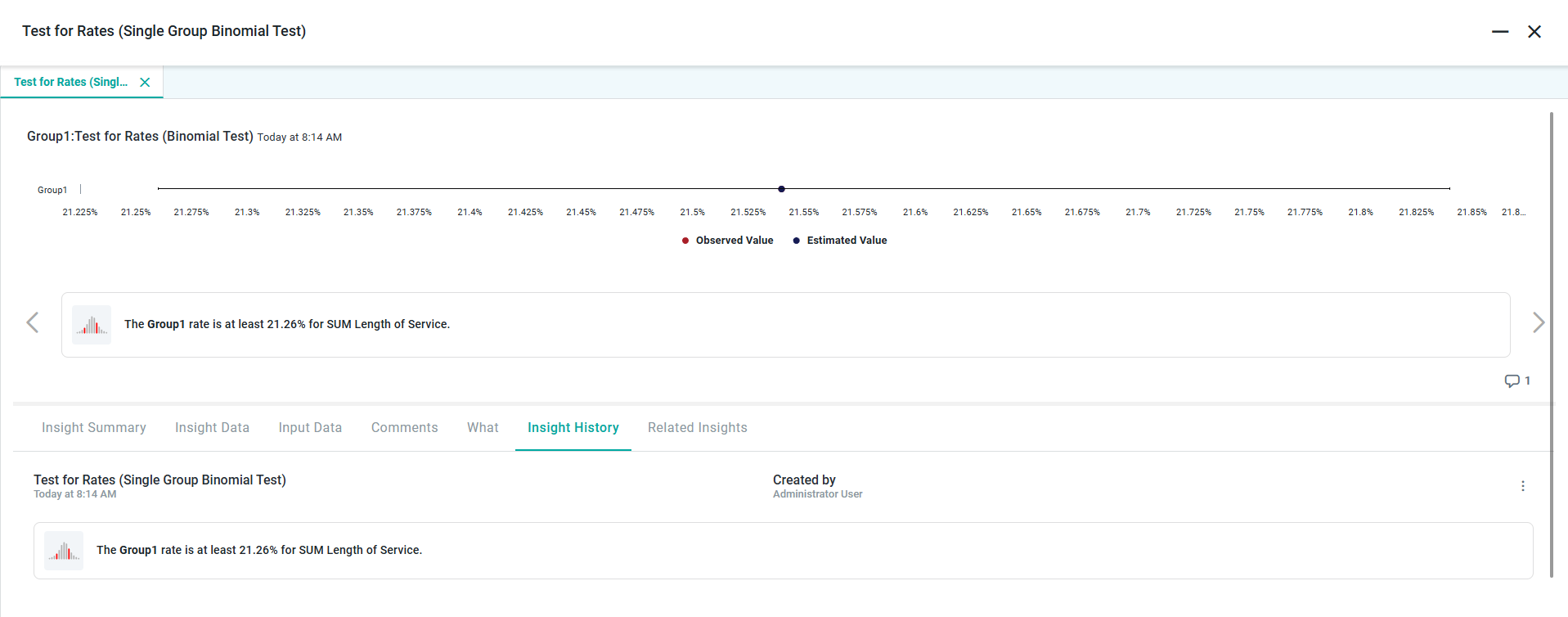
Task: Click the histogram icon in history entry
Action: point(64,551)
